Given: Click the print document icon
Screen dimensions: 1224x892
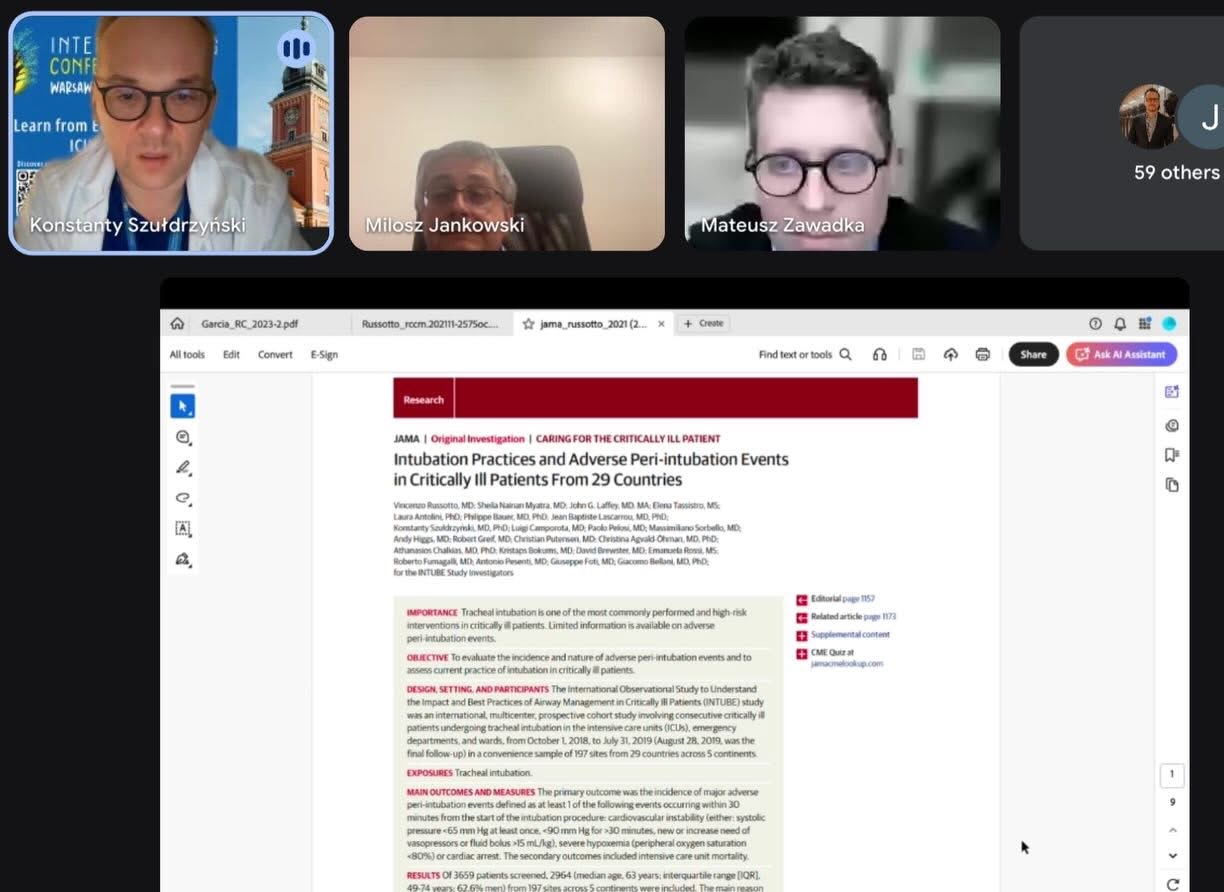Looking at the screenshot, I should pyautogui.click(x=982, y=354).
